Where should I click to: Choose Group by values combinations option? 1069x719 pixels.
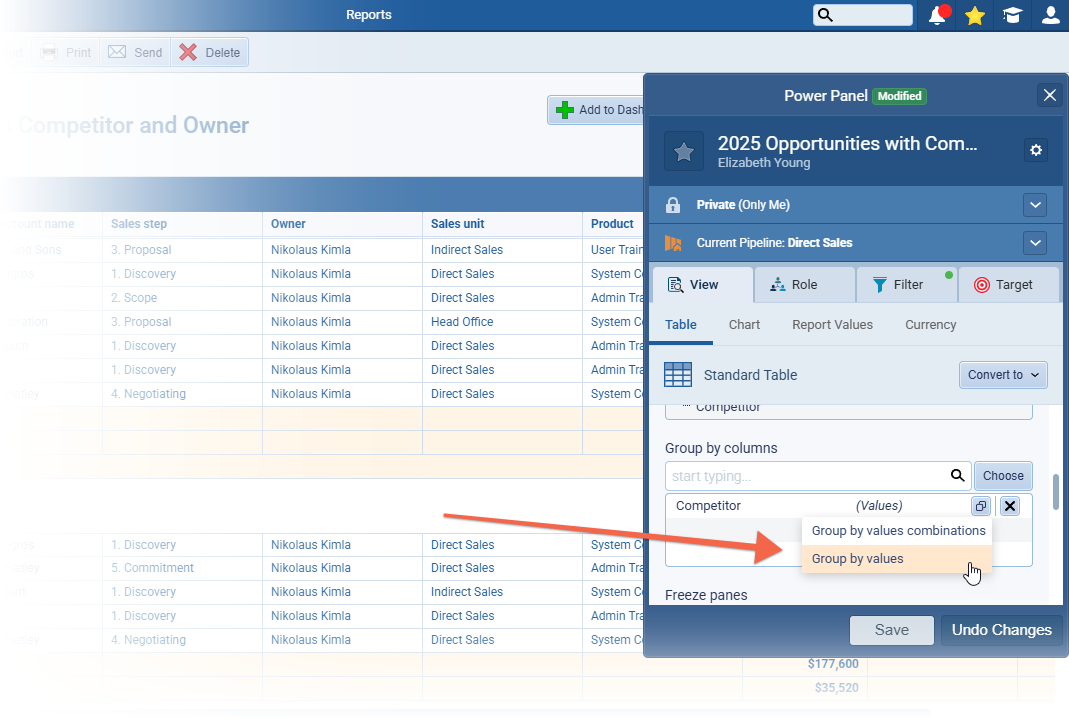[898, 531]
